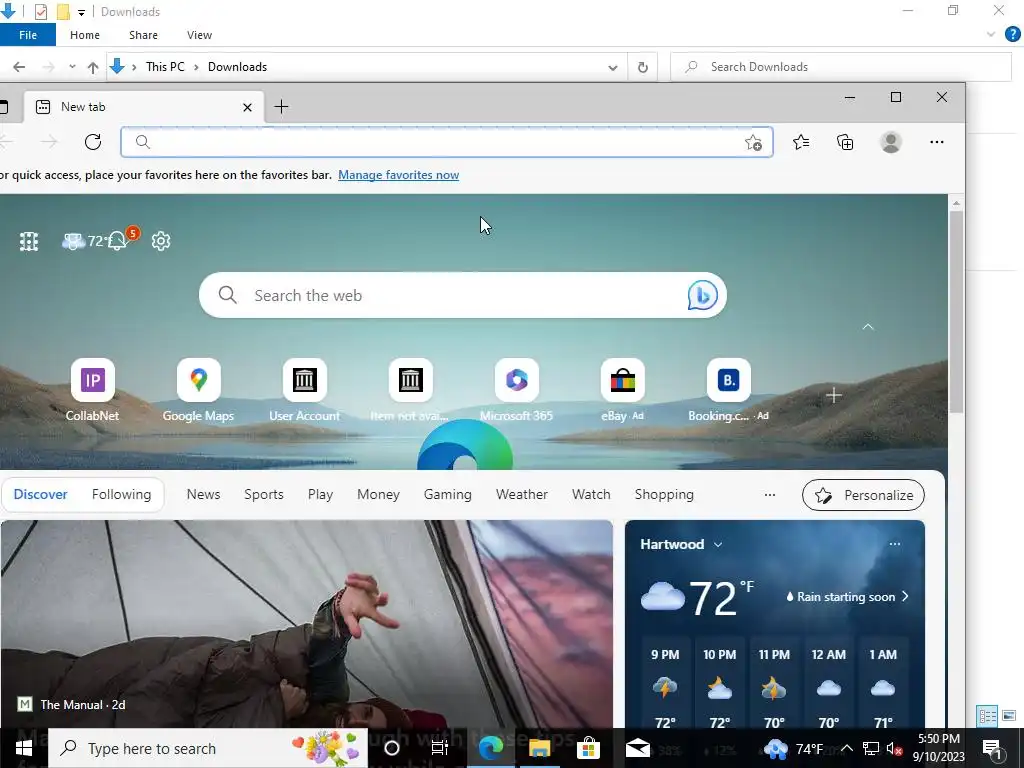Open Share ribbon tab in Downloads window
This screenshot has height=768, width=1024.
143,35
